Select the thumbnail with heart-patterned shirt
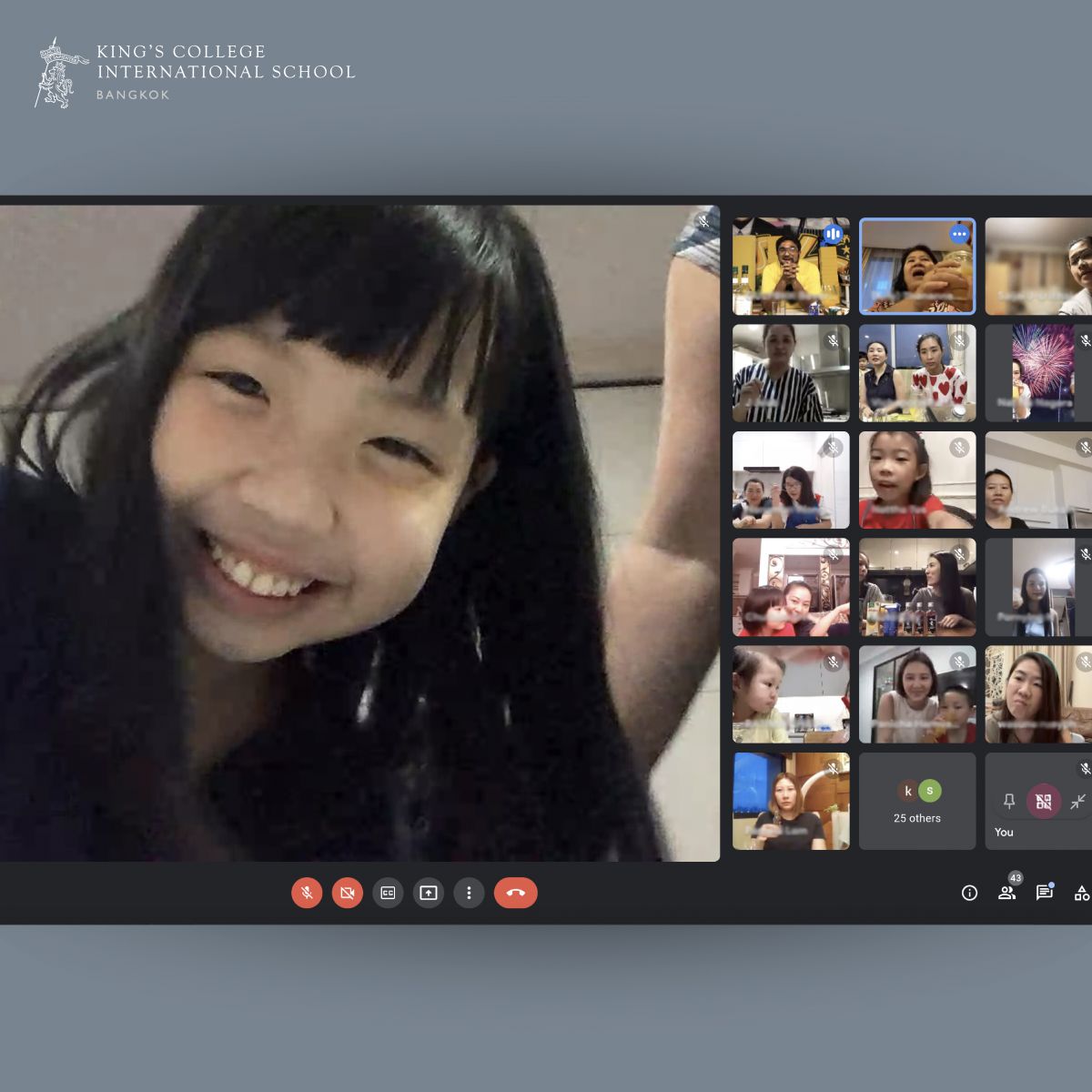 click(x=917, y=373)
